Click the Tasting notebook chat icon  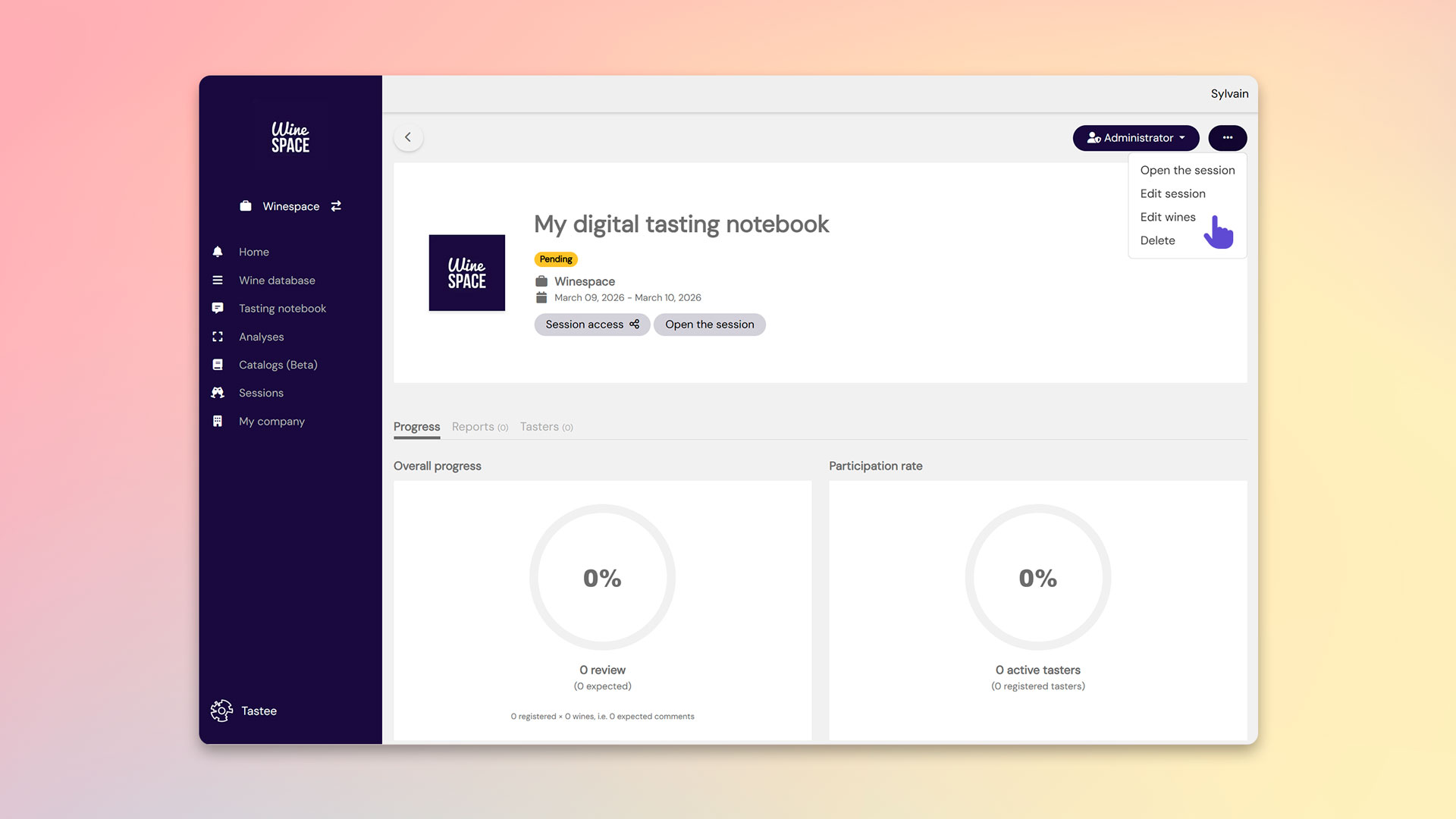coord(218,308)
